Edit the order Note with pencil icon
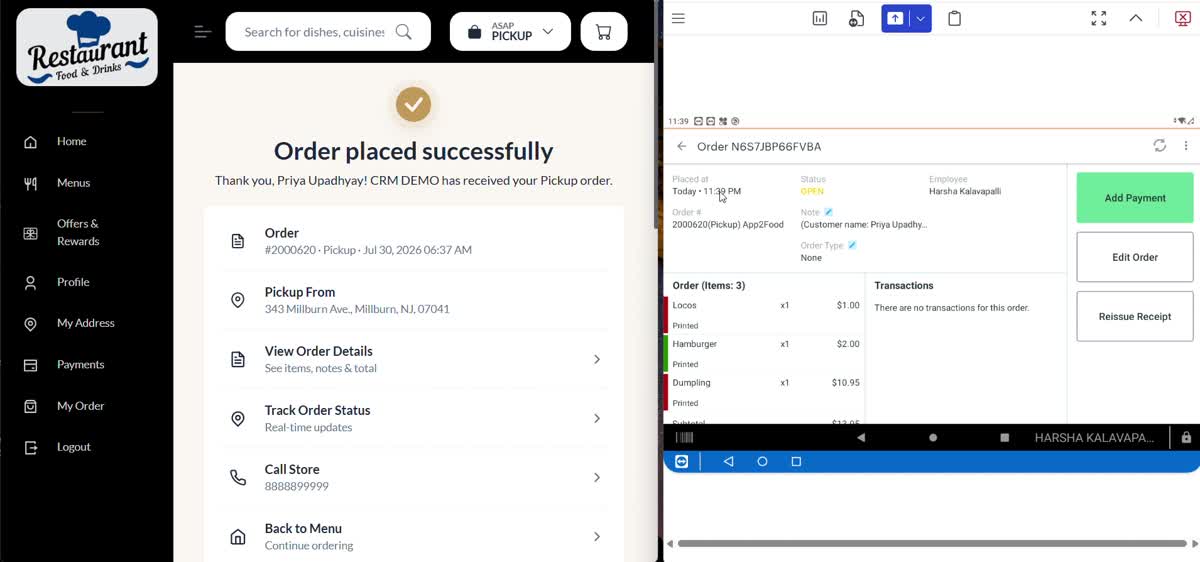This screenshot has height=562, width=1200. 828,212
